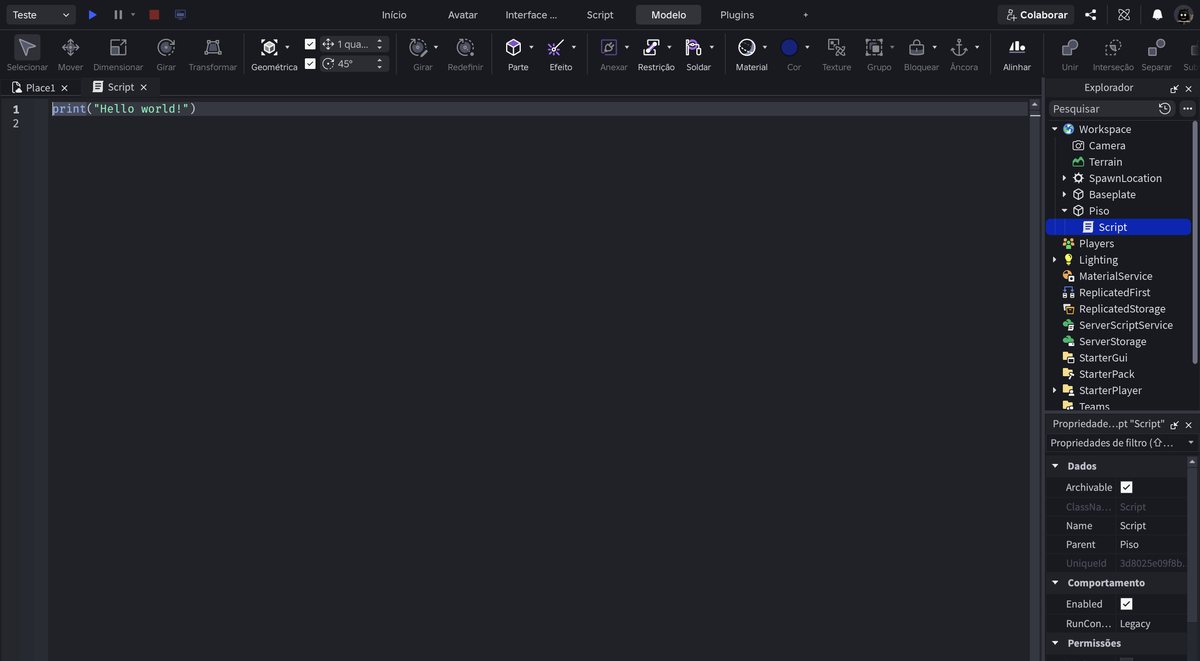Open the Plugins ribbon tab
The width and height of the screenshot is (1200, 661).
(737, 15)
